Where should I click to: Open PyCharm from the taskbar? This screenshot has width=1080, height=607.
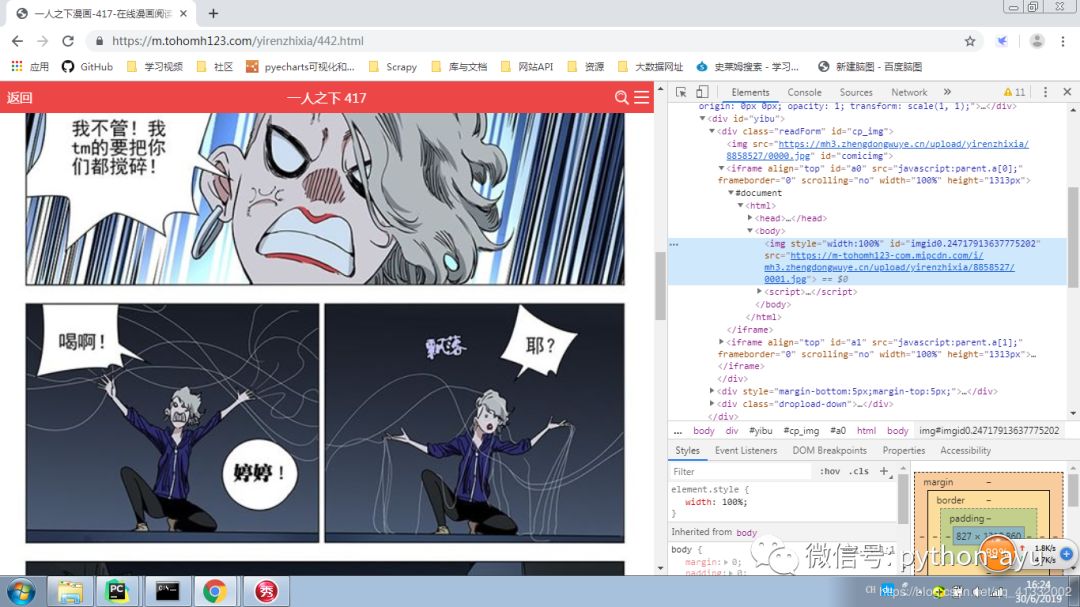pyautogui.click(x=117, y=592)
